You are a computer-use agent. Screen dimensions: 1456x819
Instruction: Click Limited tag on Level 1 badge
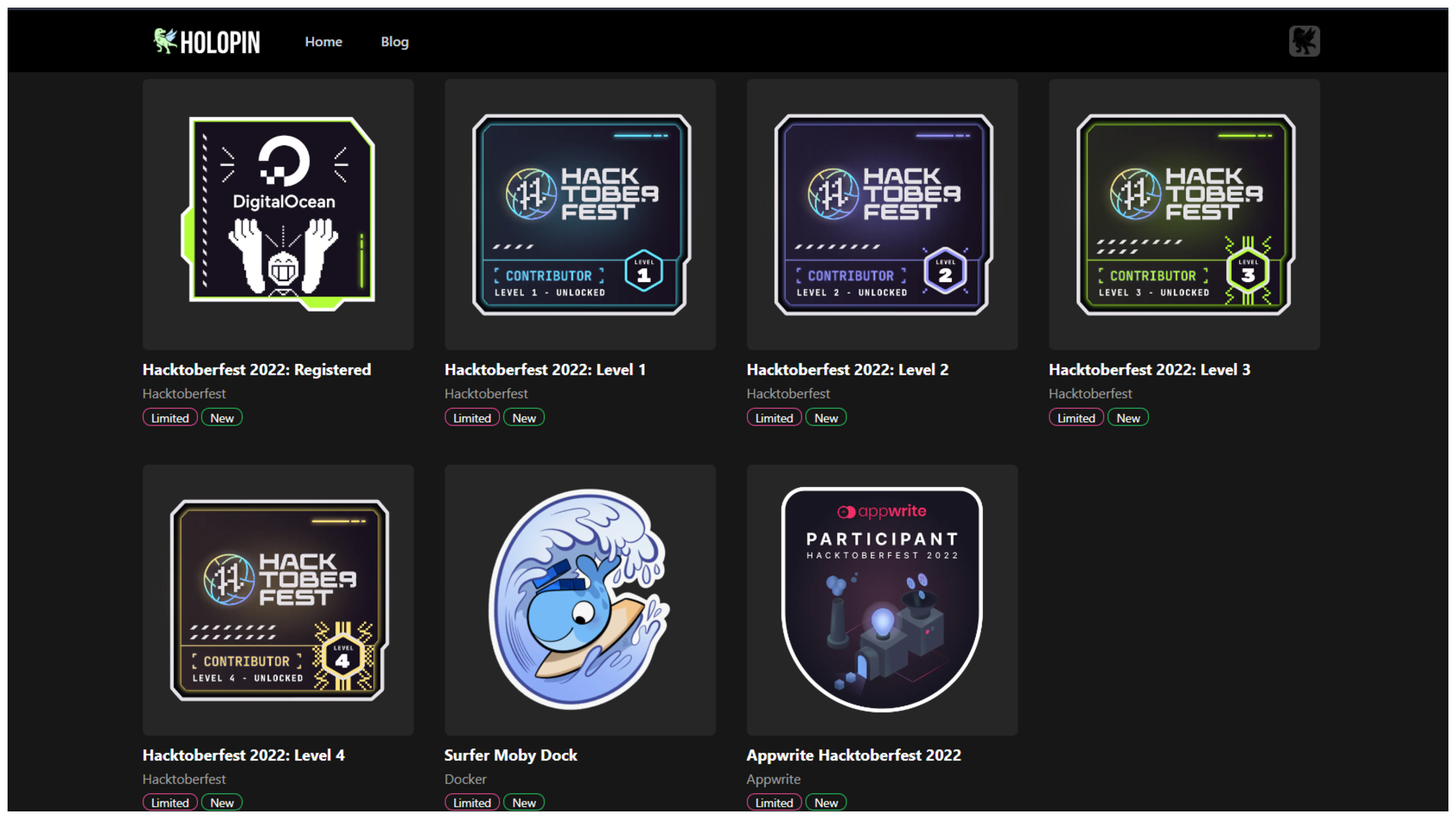(x=472, y=418)
